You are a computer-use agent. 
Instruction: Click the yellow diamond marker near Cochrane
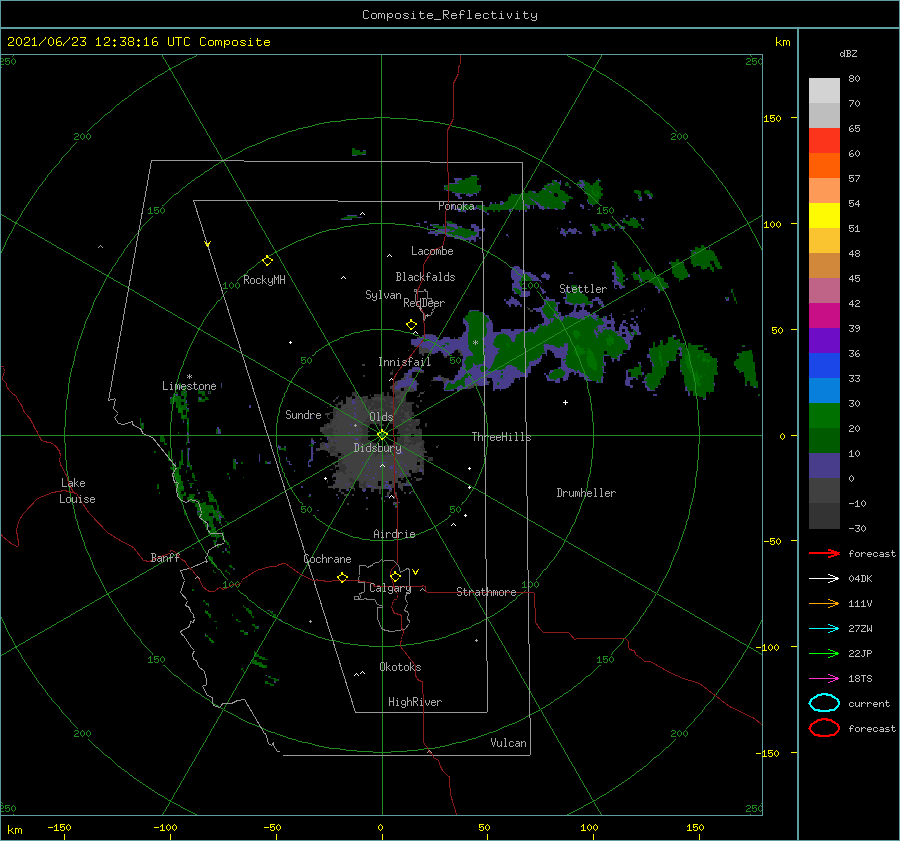(343, 578)
